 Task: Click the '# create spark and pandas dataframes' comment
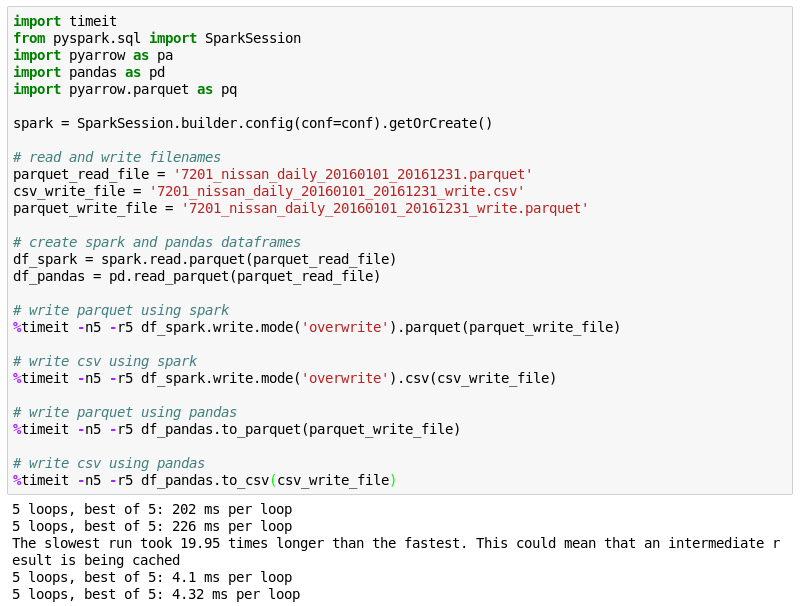pos(157,242)
